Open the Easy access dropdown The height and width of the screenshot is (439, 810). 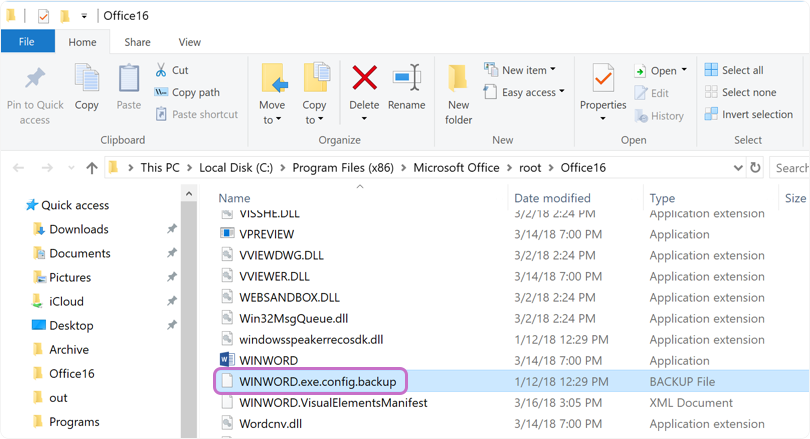coord(562,91)
